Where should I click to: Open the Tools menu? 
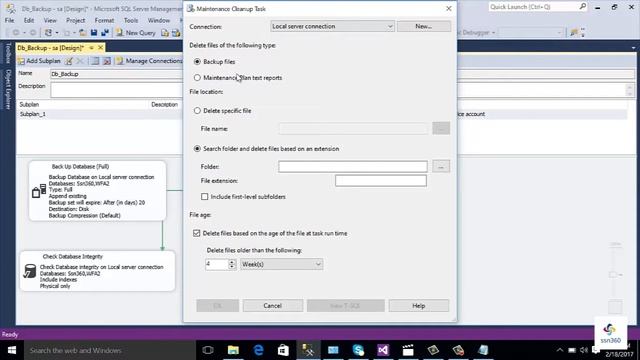tap(131, 20)
